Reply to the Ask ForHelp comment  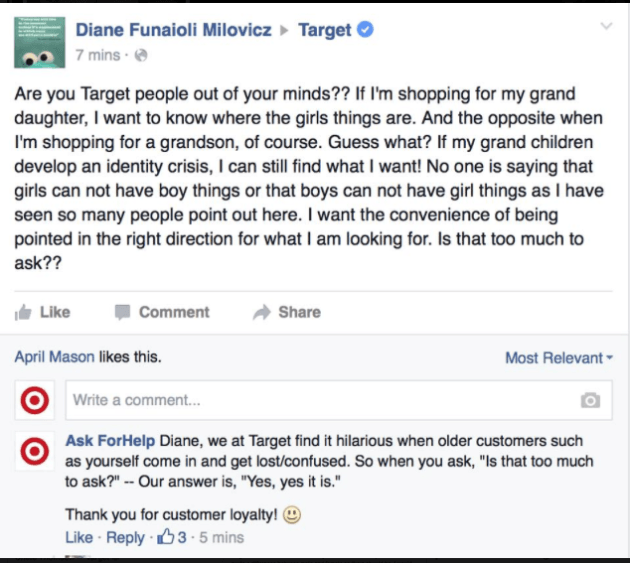click(x=125, y=538)
